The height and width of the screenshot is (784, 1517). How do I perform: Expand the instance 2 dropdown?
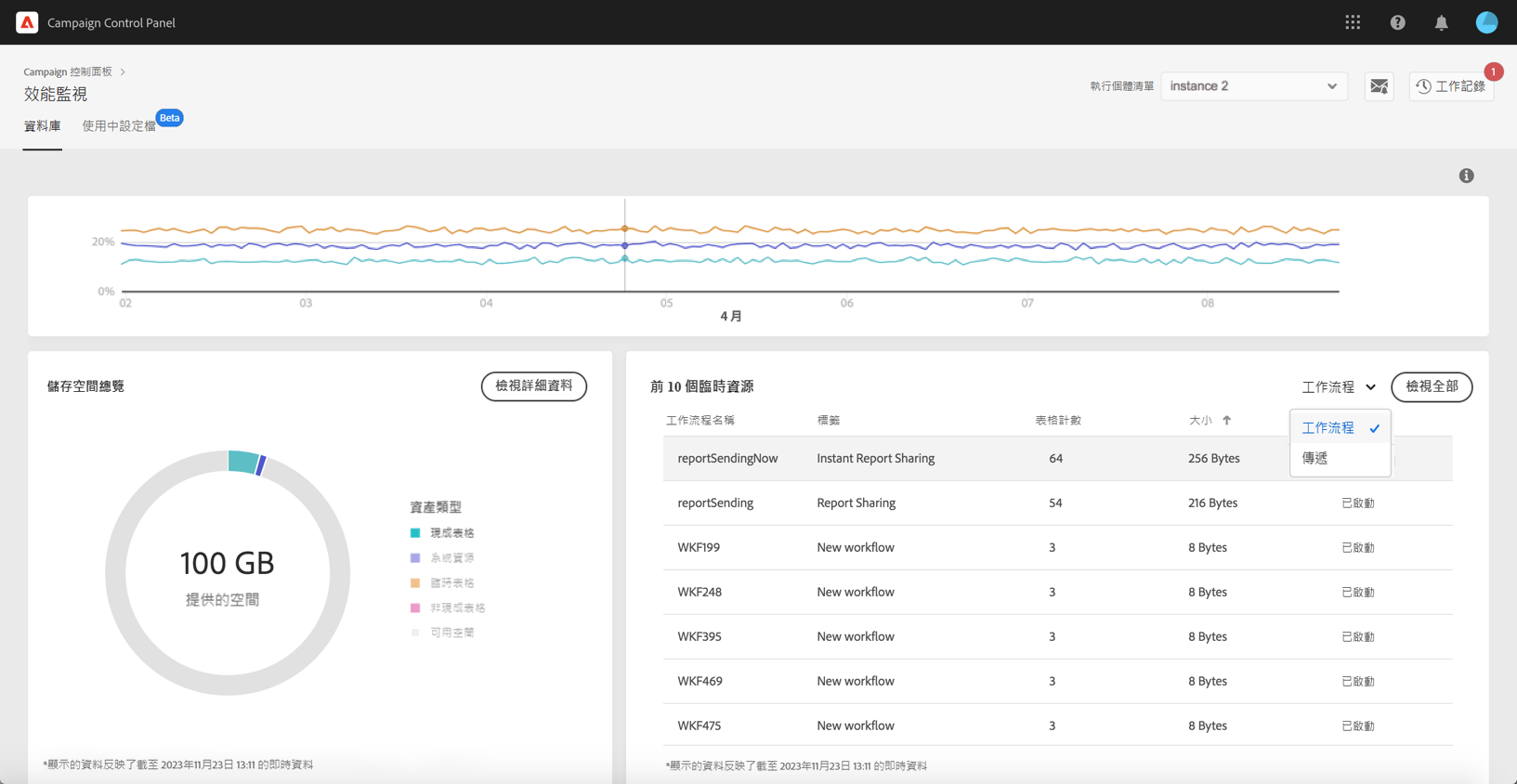coord(1253,86)
